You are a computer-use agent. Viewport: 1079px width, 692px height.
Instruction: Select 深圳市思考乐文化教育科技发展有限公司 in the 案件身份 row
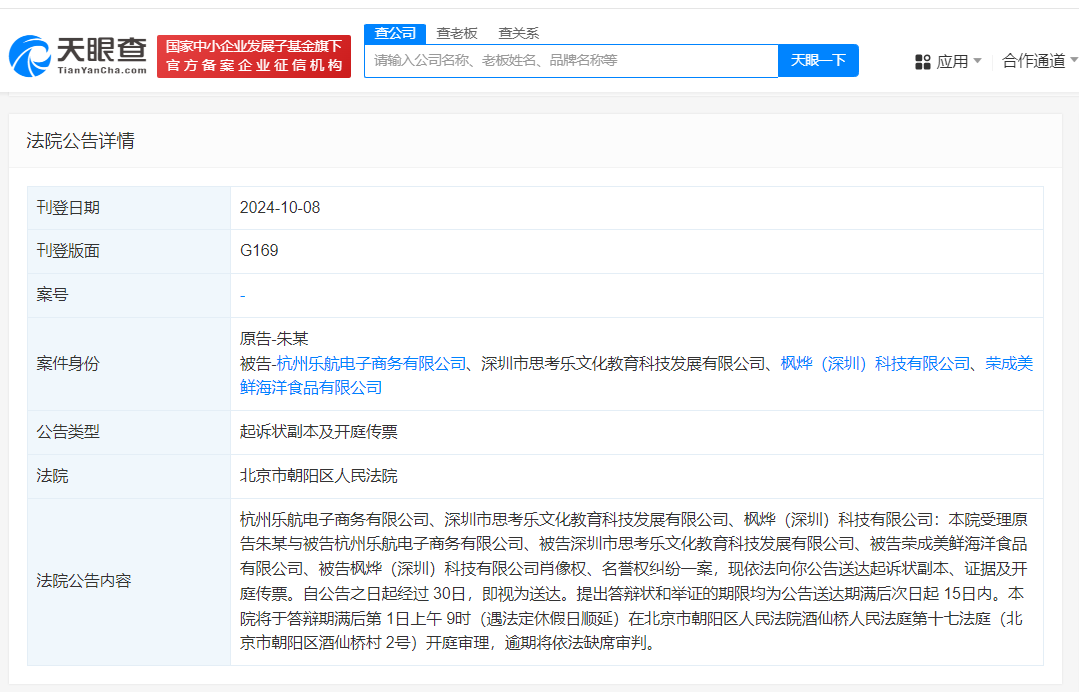click(623, 363)
